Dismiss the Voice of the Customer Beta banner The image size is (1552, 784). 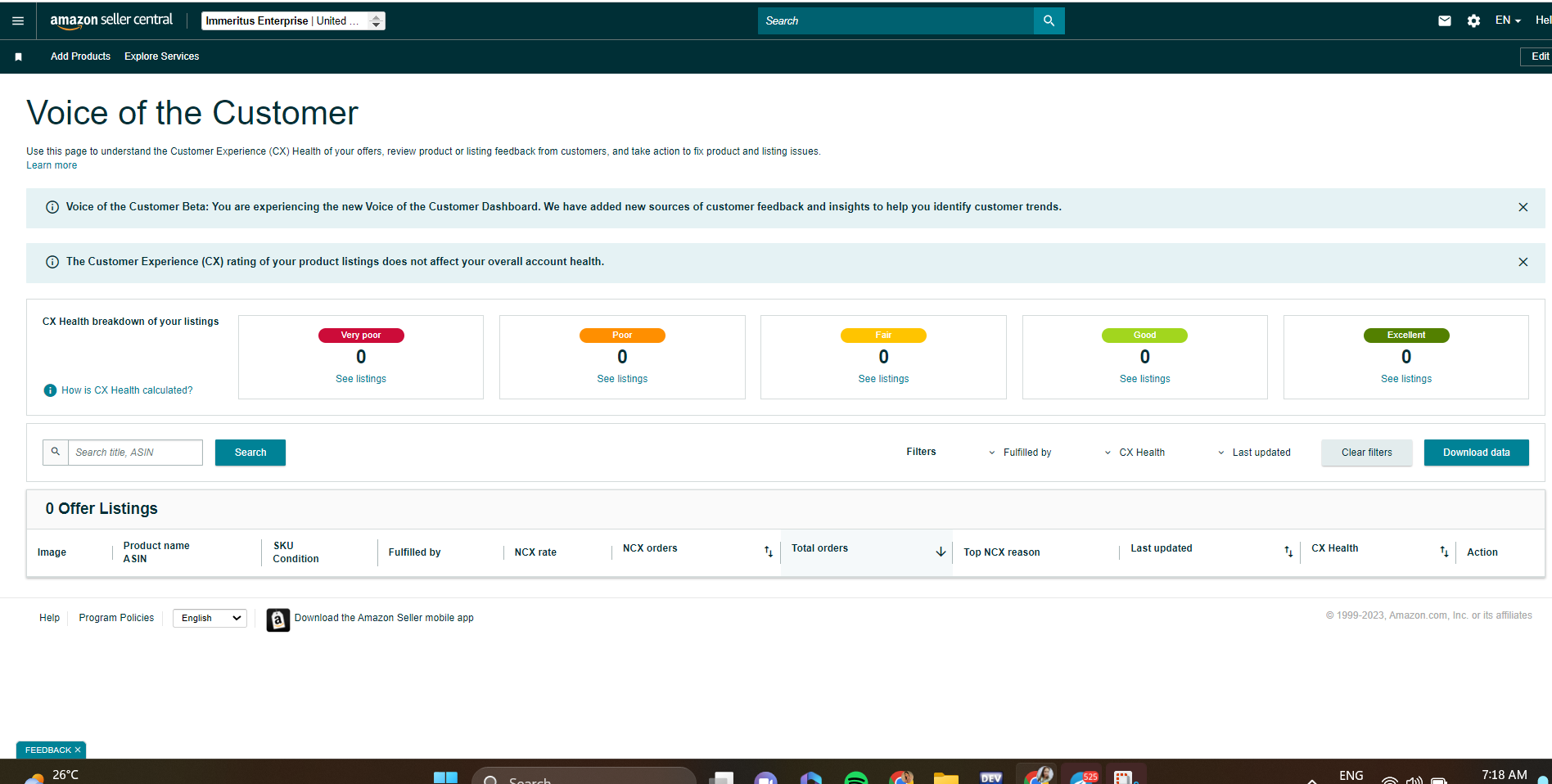[1523, 207]
